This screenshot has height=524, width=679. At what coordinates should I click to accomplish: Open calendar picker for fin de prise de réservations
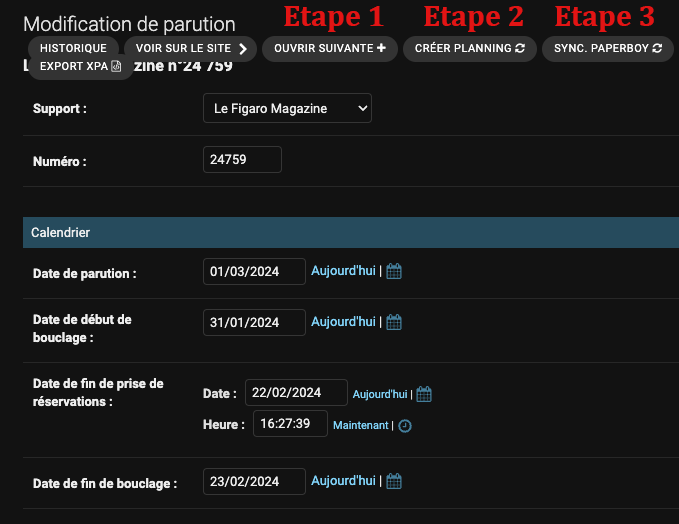[424, 394]
